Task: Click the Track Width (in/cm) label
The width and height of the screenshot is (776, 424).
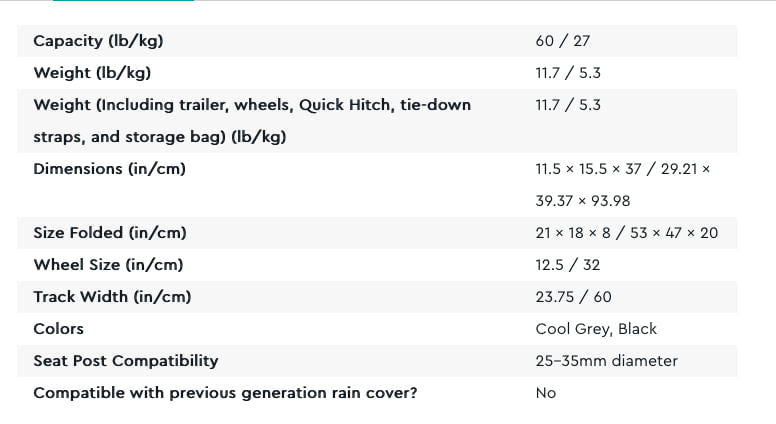Action: click(112, 297)
